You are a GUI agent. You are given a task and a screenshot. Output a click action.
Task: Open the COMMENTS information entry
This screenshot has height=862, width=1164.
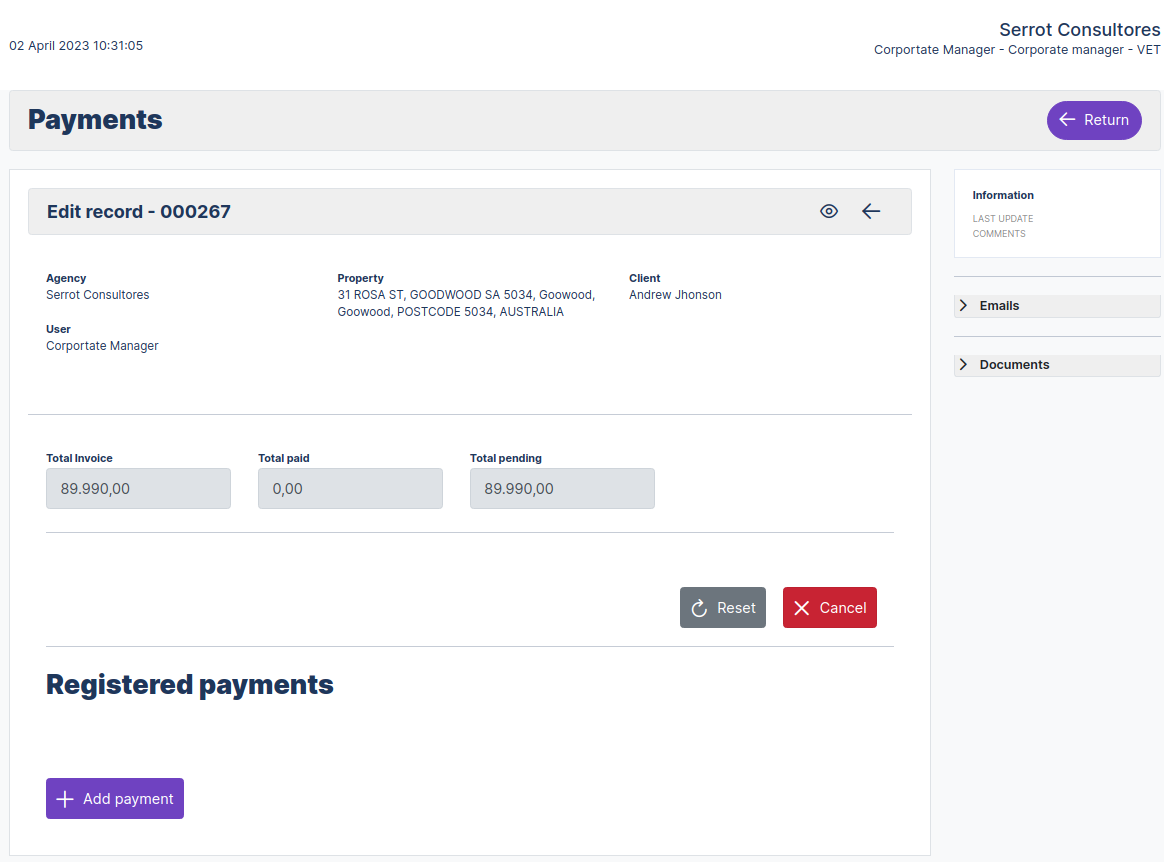coord(999,233)
